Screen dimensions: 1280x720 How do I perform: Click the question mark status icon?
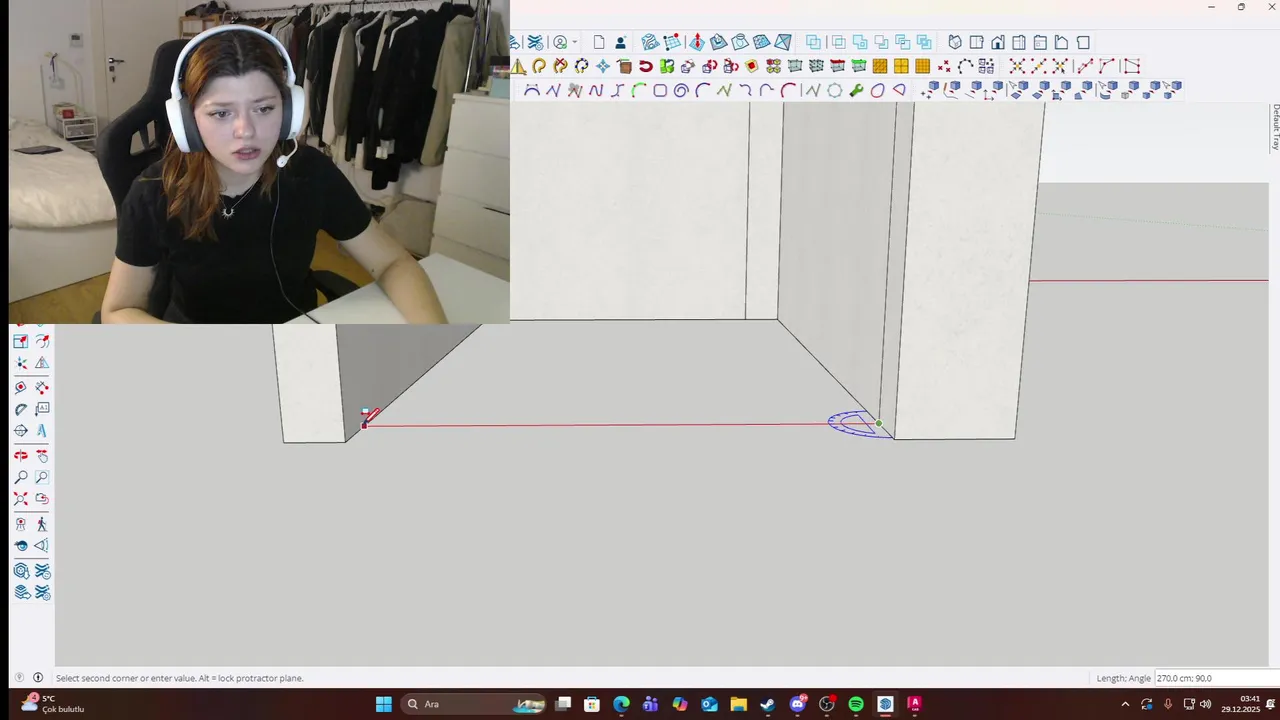(x=19, y=677)
